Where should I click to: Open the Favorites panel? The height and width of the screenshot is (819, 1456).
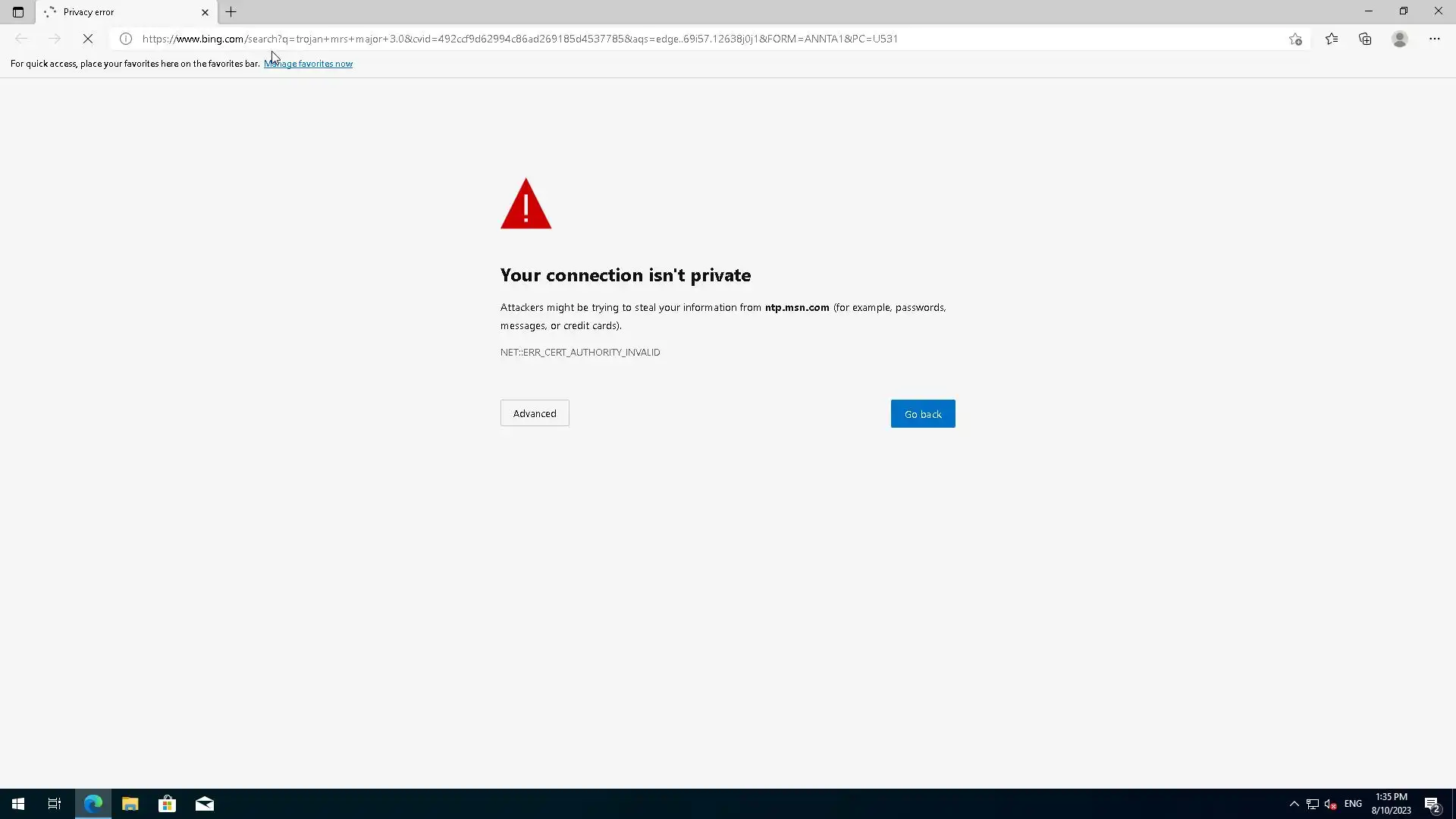tap(1332, 39)
